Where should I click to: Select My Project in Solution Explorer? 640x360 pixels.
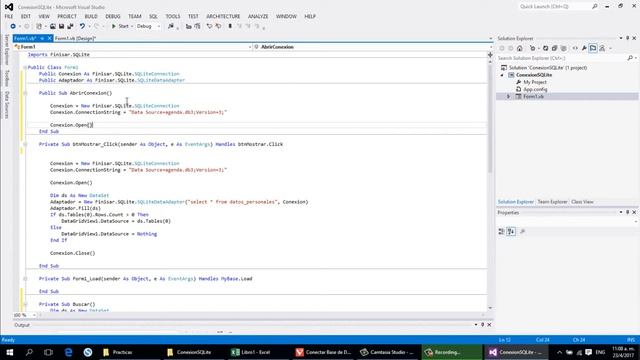coord(535,82)
